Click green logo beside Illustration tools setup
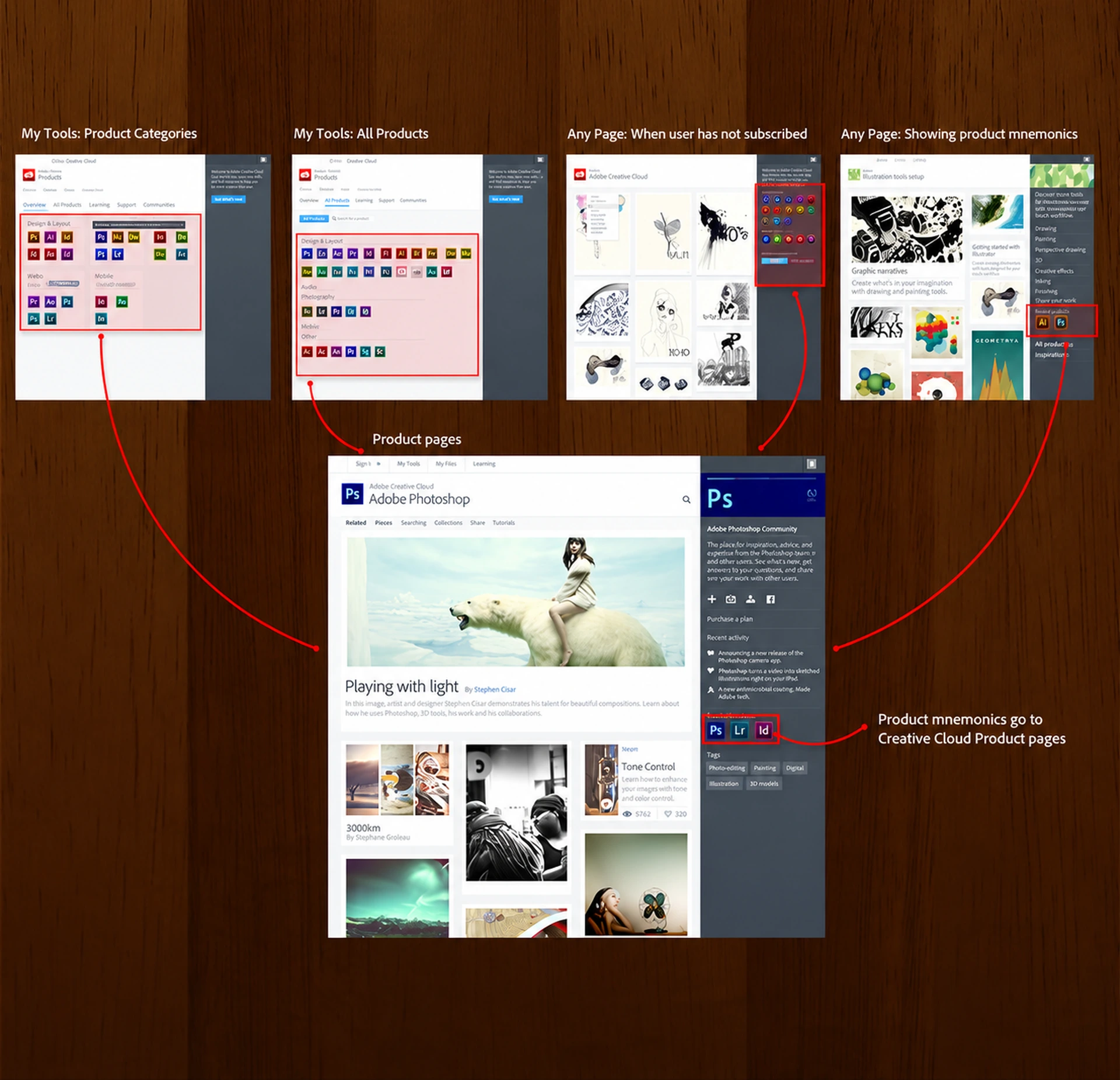Viewport: 1120px width, 1080px height. pos(854,175)
